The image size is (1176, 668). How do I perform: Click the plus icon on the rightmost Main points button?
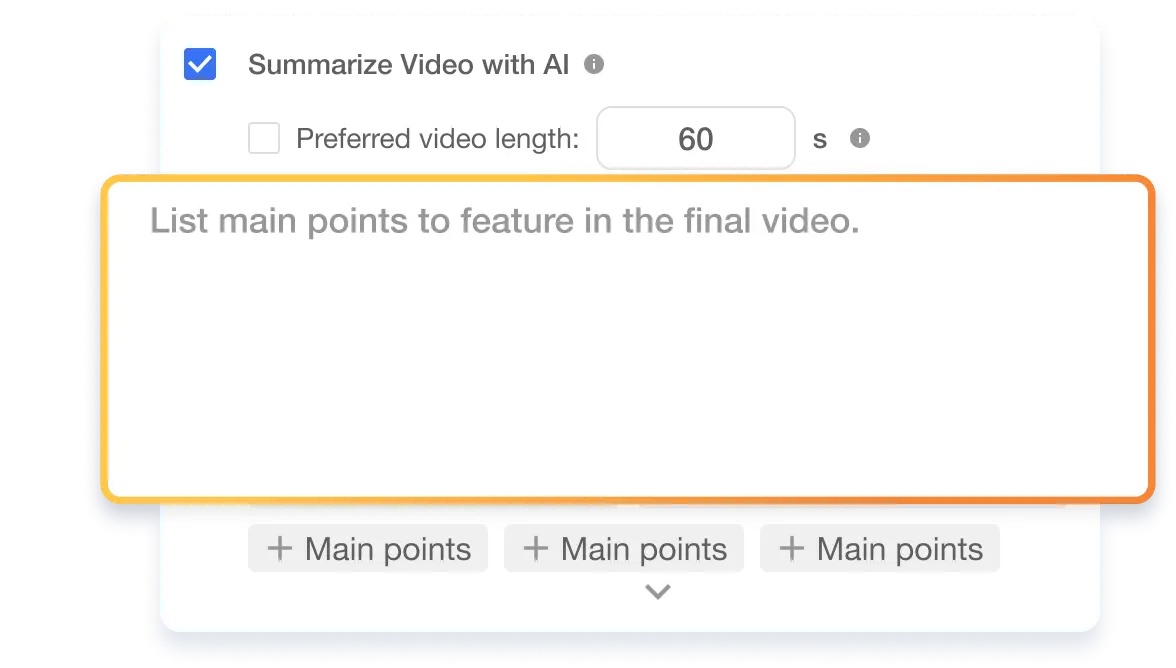click(791, 548)
